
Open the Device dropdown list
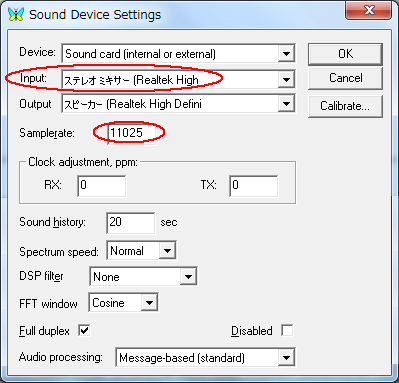pyautogui.click(x=286, y=53)
